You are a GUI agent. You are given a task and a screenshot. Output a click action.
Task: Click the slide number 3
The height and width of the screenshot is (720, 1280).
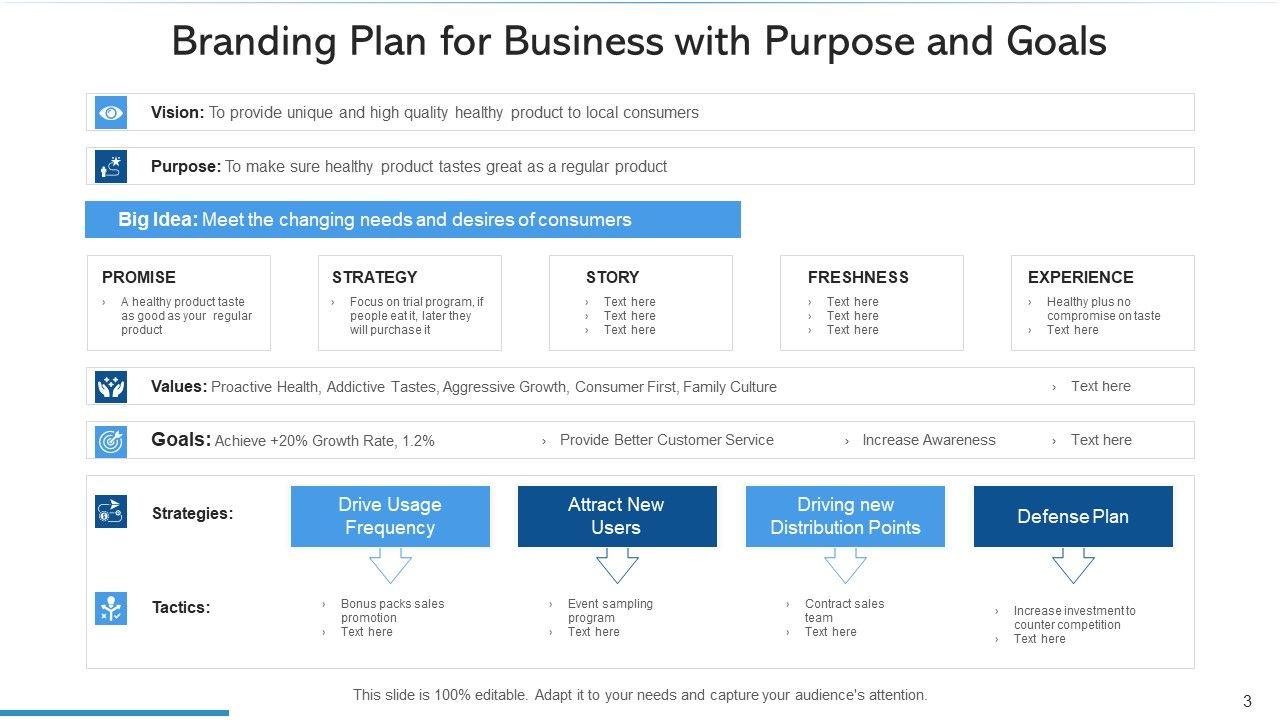click(1247, 701)
